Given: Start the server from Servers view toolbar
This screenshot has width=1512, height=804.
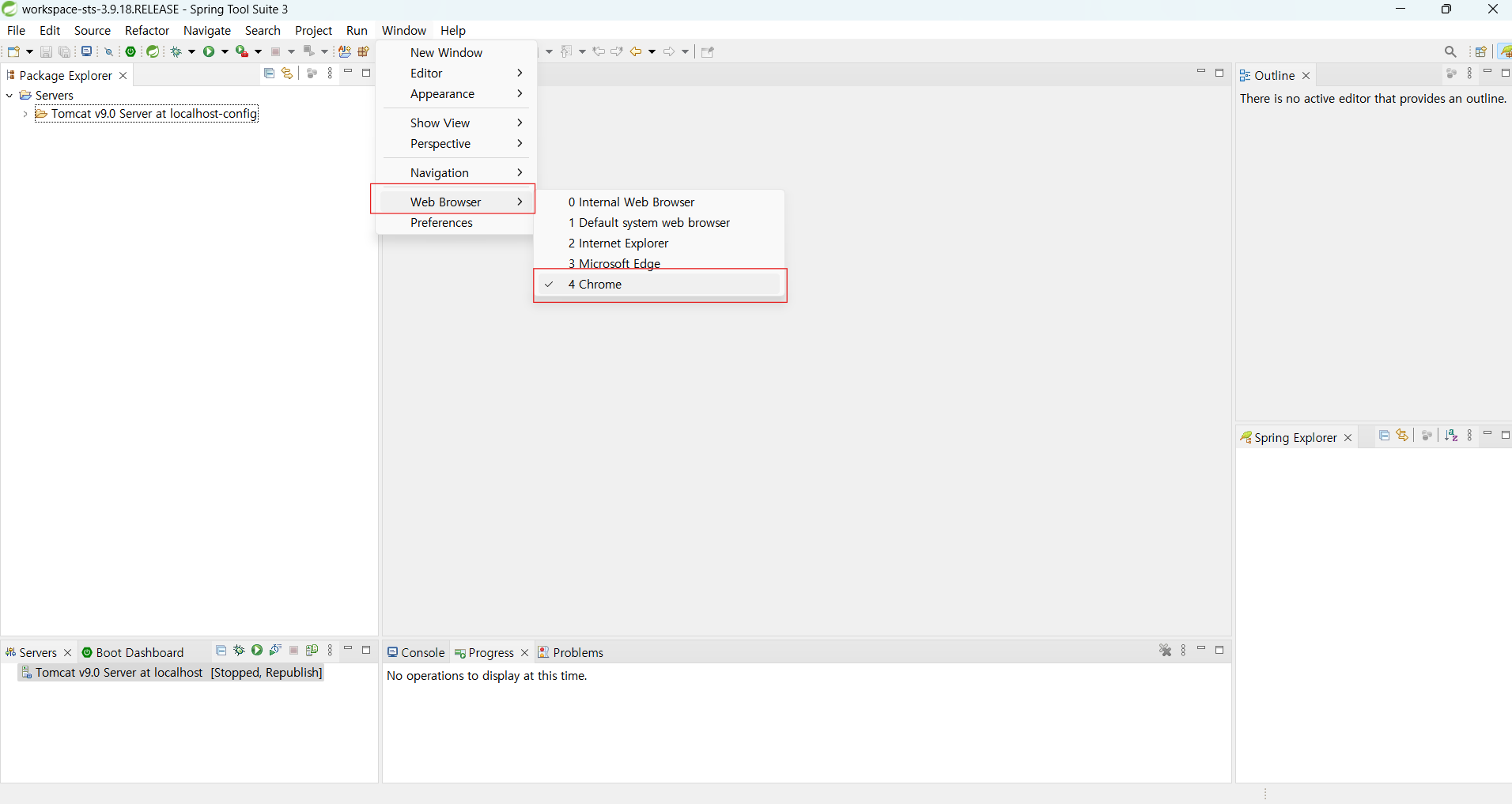Looking at the screenshot, I should tap(257, 651).
